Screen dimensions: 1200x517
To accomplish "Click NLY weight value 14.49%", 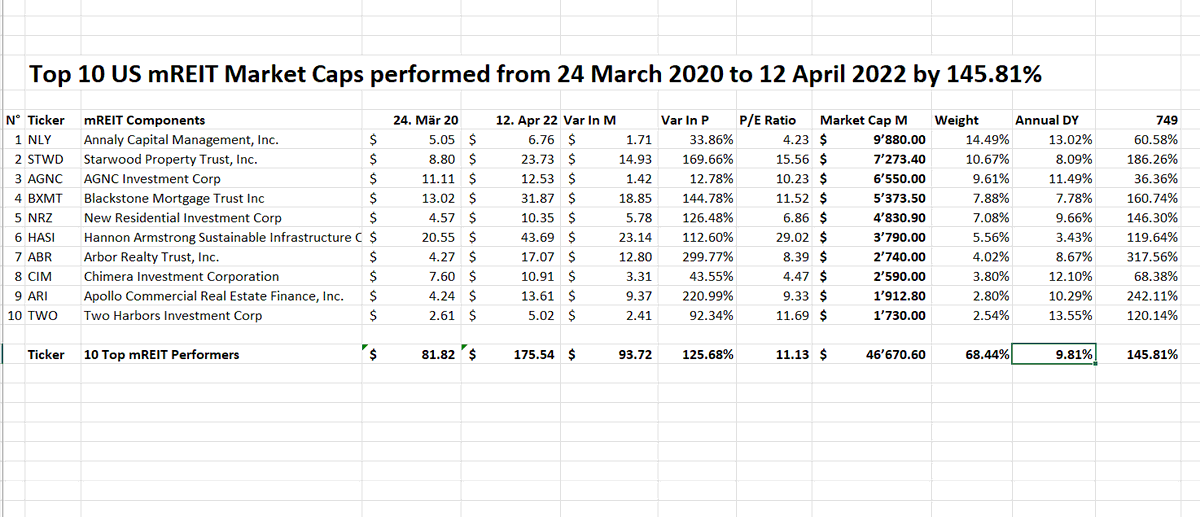I will (987, 140).
